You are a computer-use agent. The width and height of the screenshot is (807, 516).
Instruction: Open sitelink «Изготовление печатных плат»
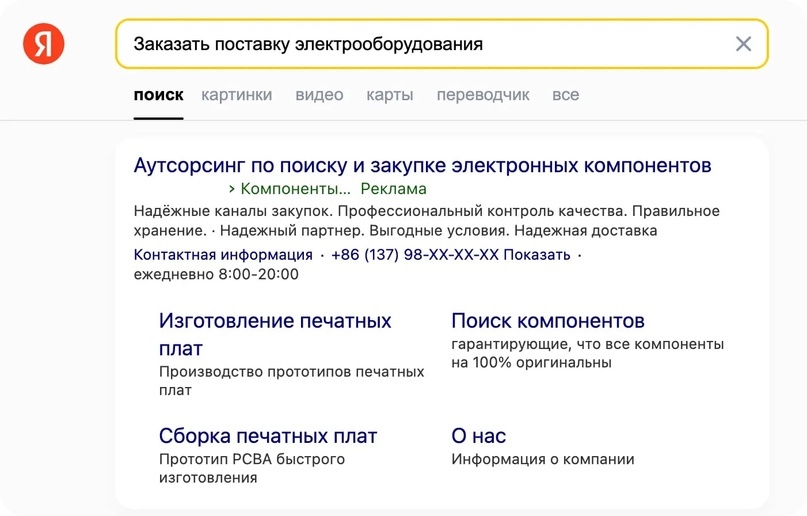click(275, 334)
